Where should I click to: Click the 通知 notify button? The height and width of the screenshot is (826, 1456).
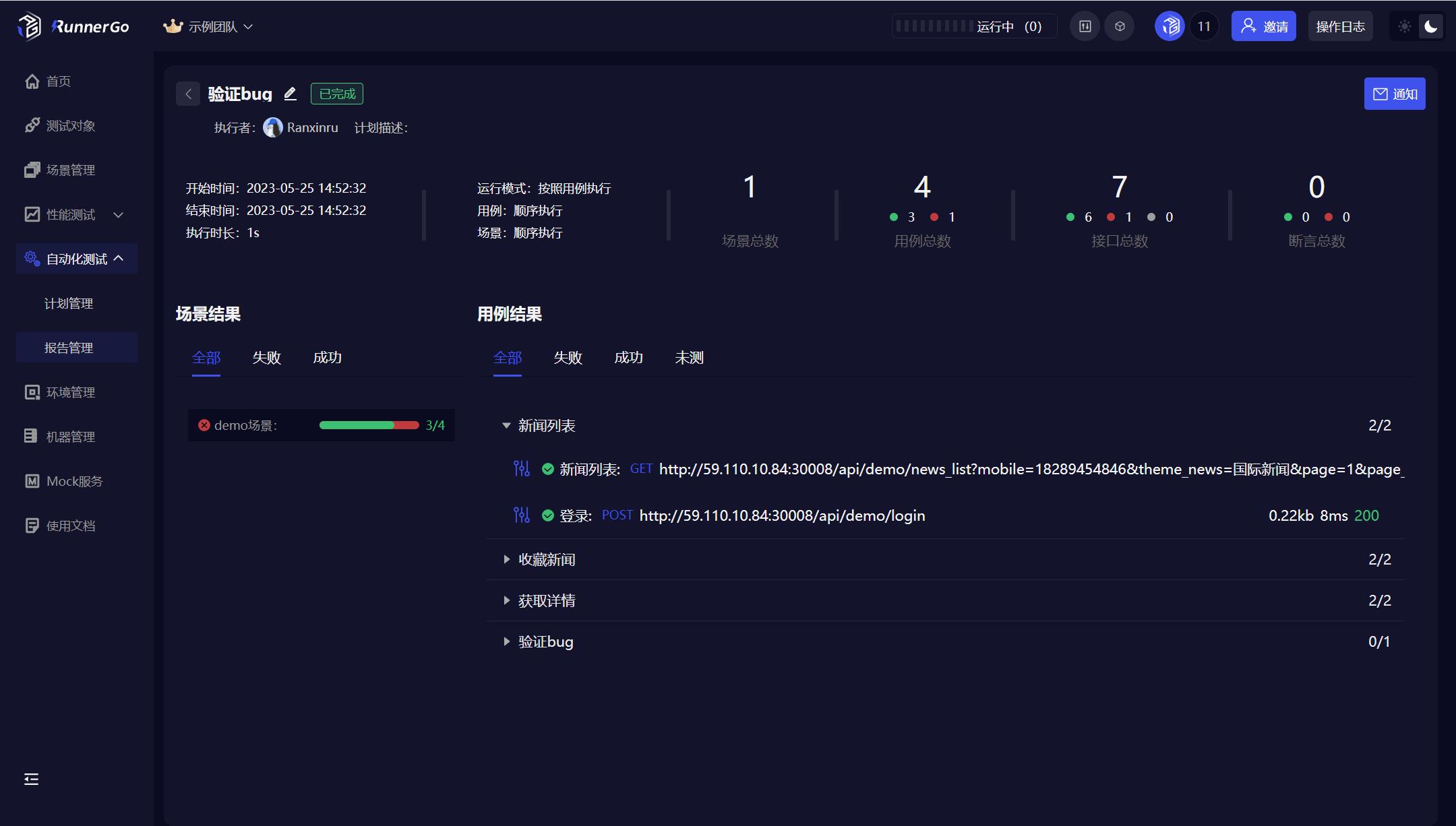1394,94
